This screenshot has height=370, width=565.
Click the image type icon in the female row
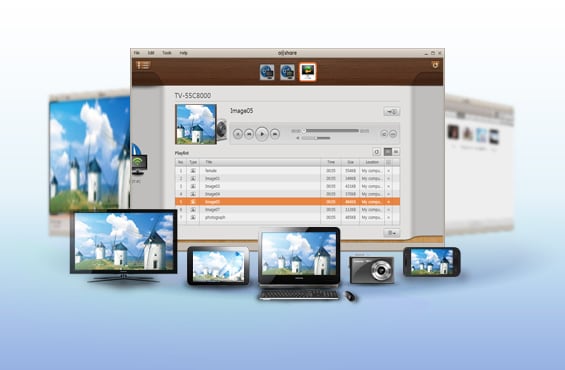tap(193, 171)
